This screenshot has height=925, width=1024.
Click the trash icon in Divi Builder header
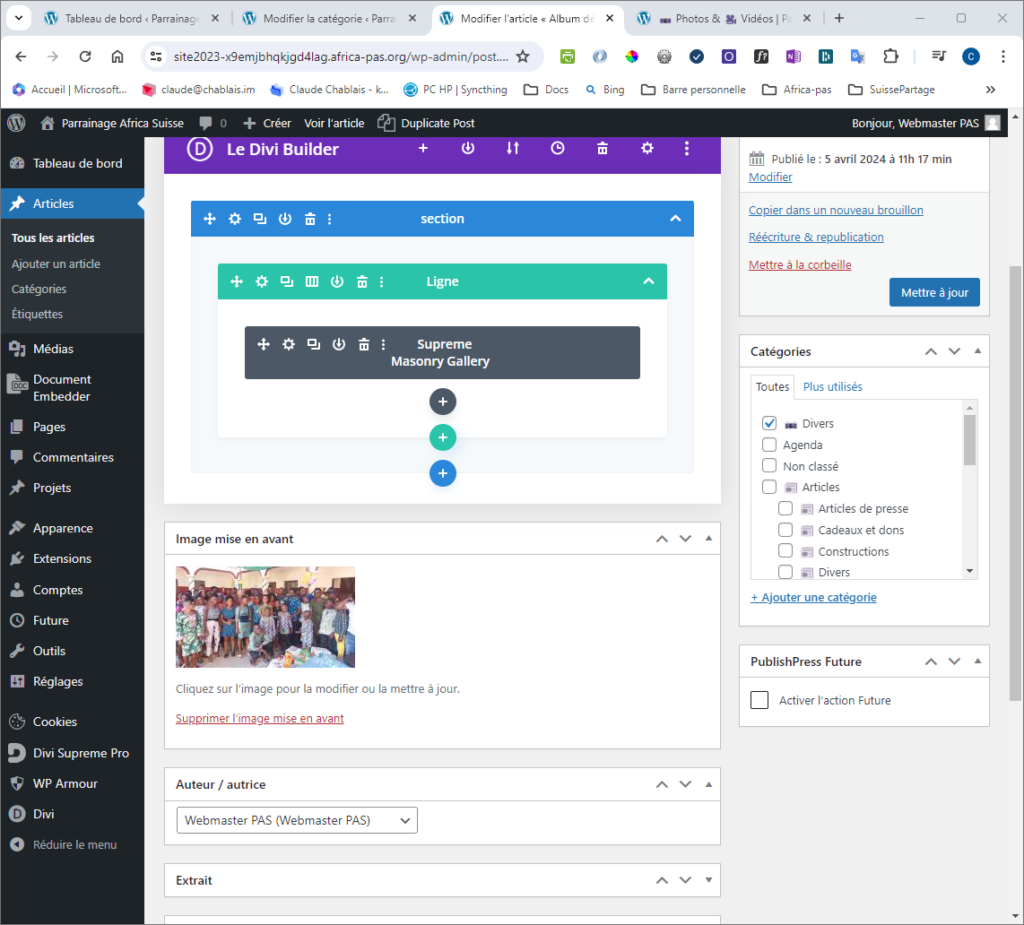(x=602, y=148)
